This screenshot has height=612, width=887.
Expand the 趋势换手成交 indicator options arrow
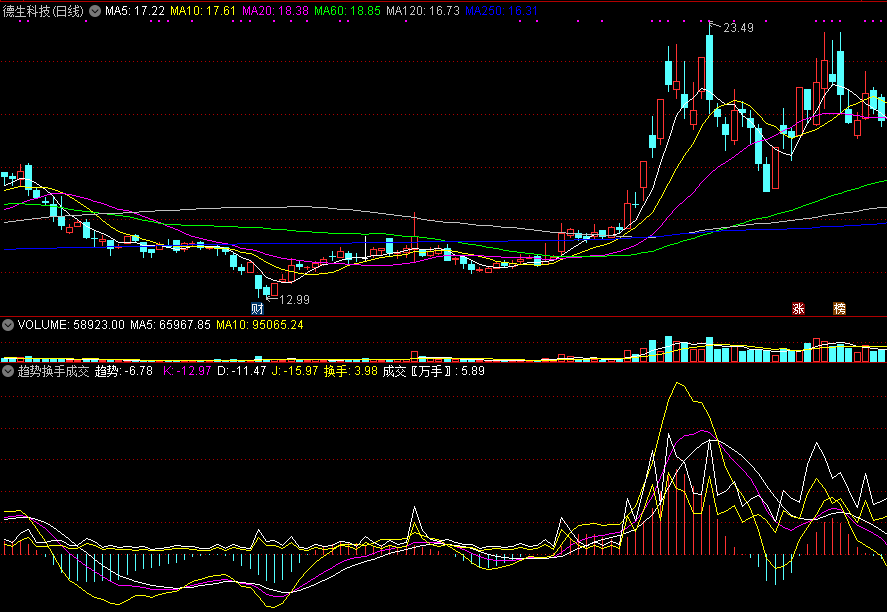[x=8, y=371]
